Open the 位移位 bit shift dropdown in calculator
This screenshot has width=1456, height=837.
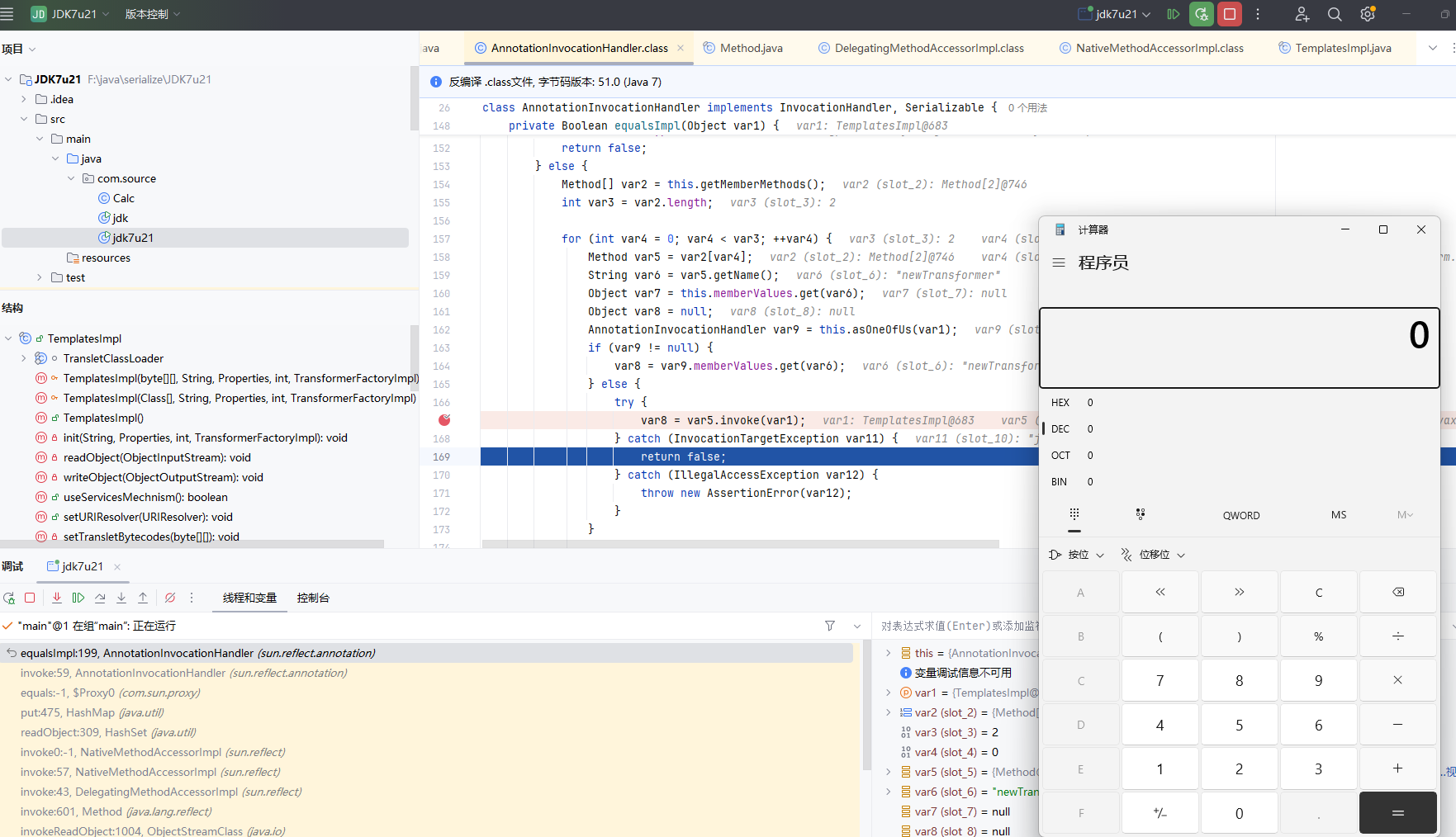coord(1153,555)
